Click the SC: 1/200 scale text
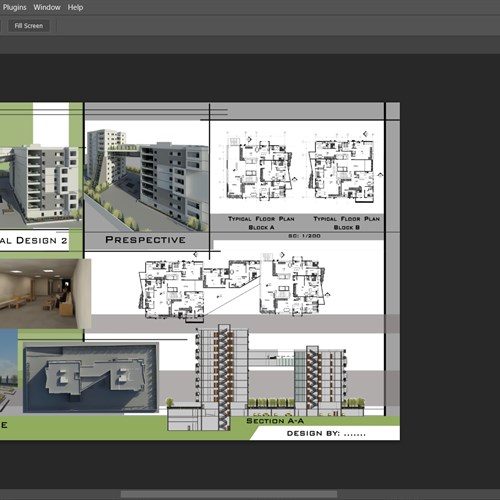The image size is (500, 500). click(x=304, y=236)
